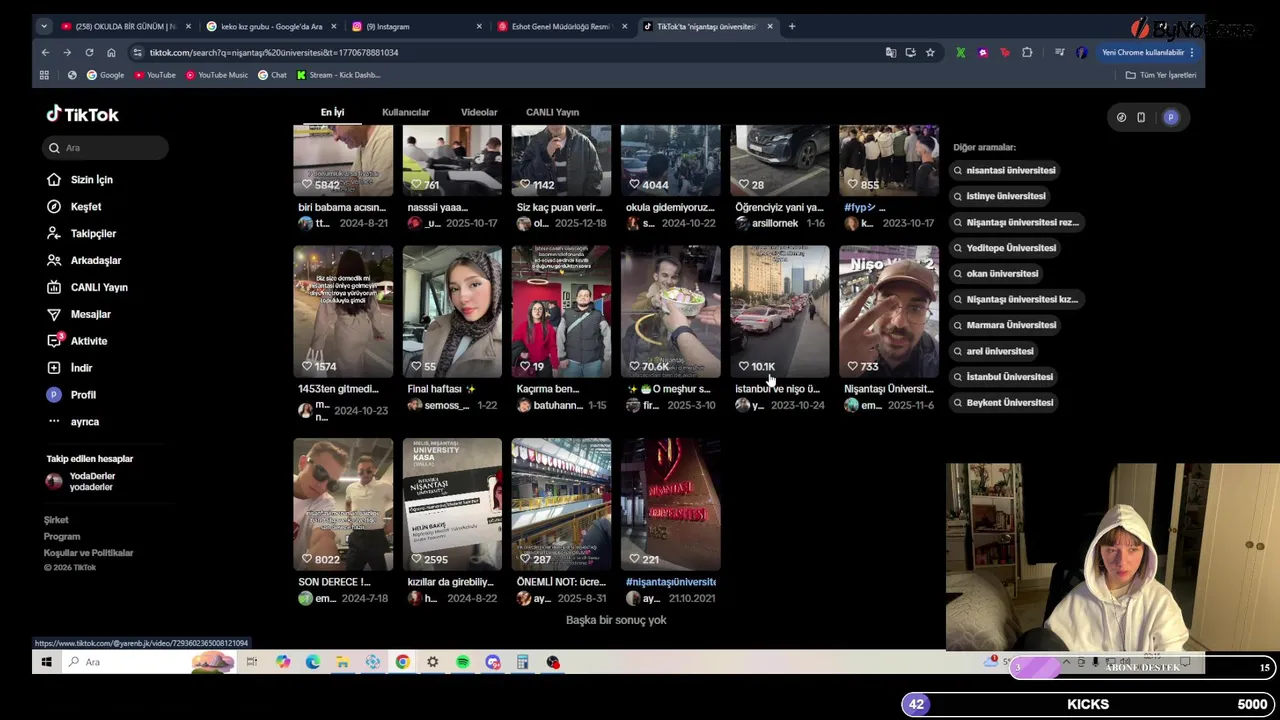
Task: Click Şirket footer link
Action: [56, 520]
